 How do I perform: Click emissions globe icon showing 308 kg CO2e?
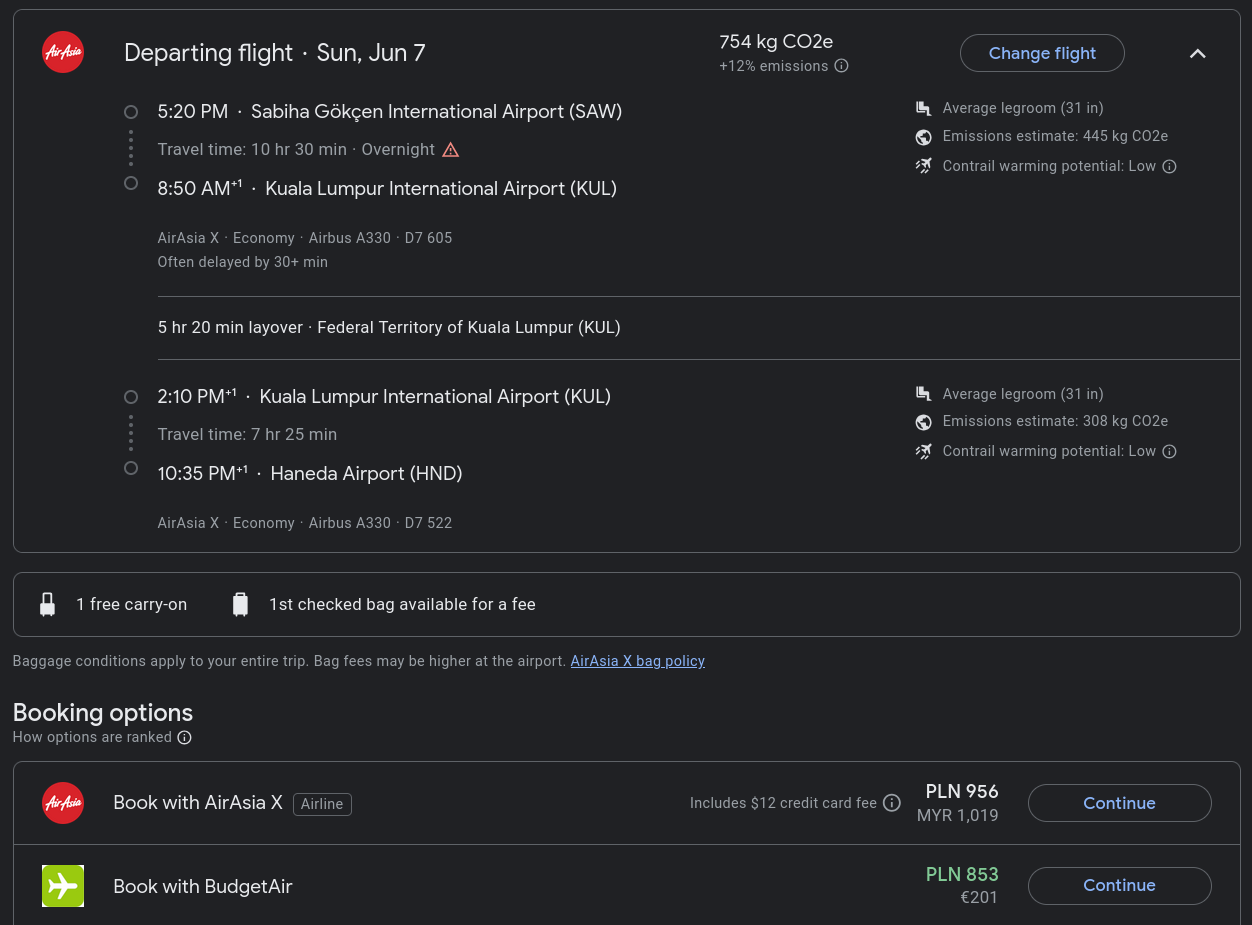pos(923,422)
